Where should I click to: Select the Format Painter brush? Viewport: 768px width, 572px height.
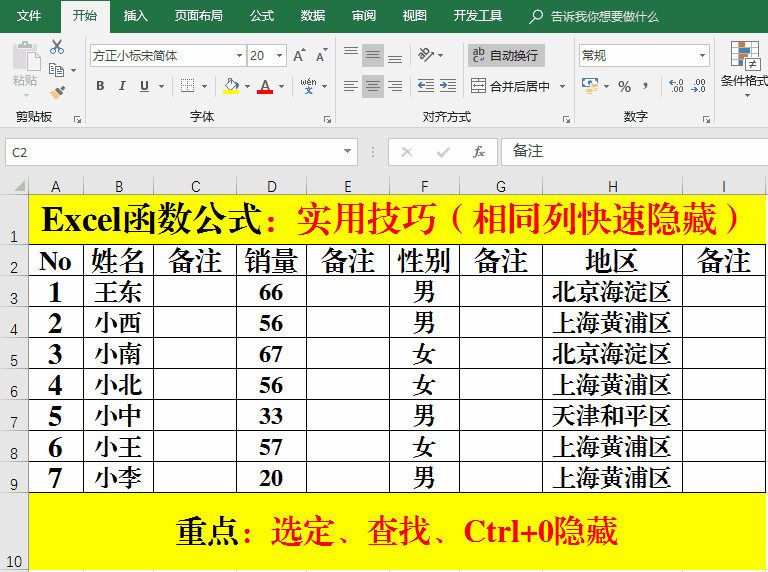[x=57, y=92]
